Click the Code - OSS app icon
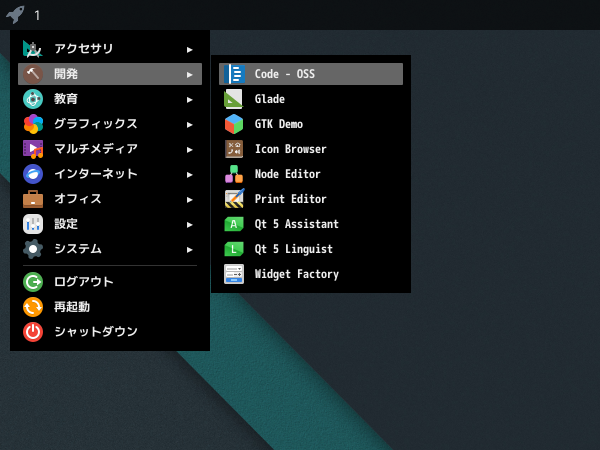The width and height of the screenshot is (600, 450). (x=234, y=74)
